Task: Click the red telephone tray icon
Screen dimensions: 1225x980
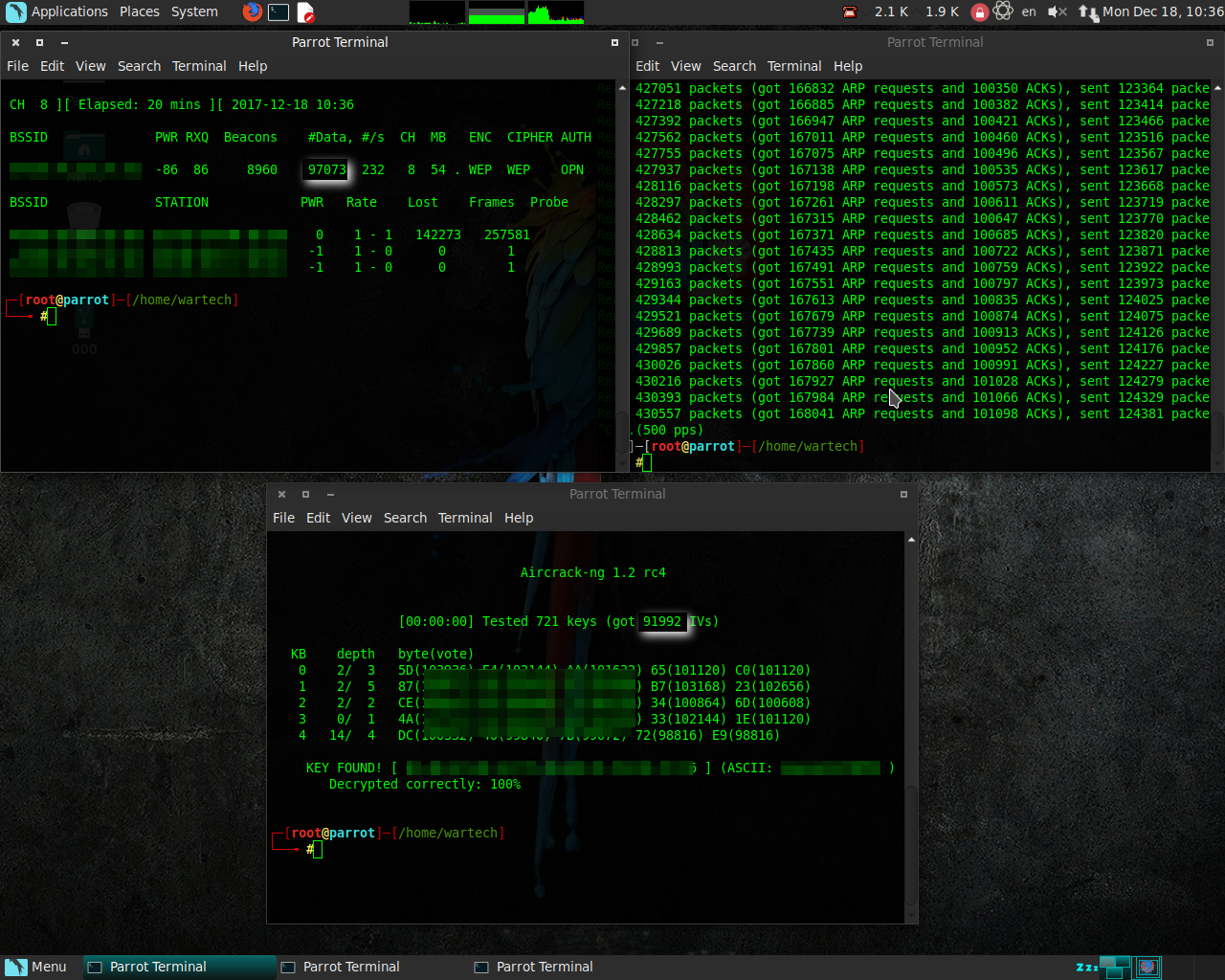Action: [850, 12]
